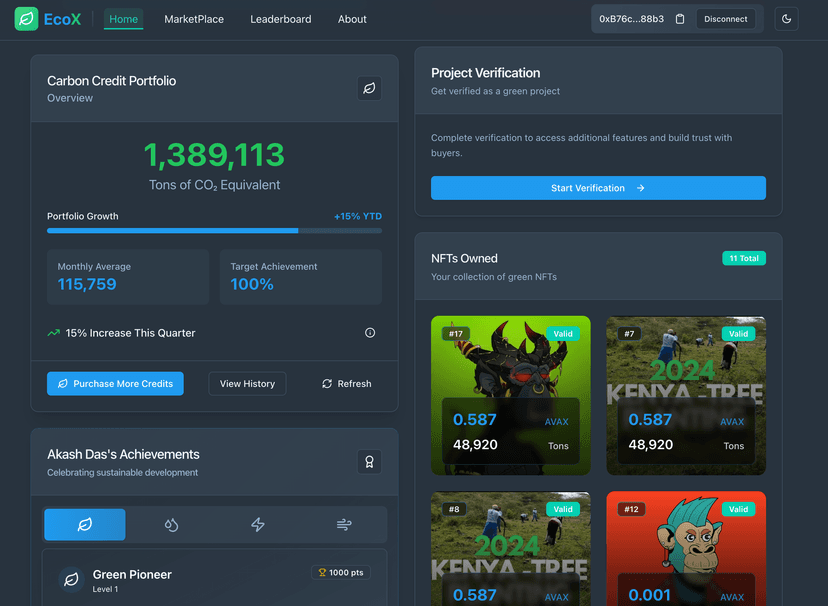This screenshot has width=828, height=606.
Task: Click the info icon beside 15% Increase This Quarter
Action: tap(369, 332)
